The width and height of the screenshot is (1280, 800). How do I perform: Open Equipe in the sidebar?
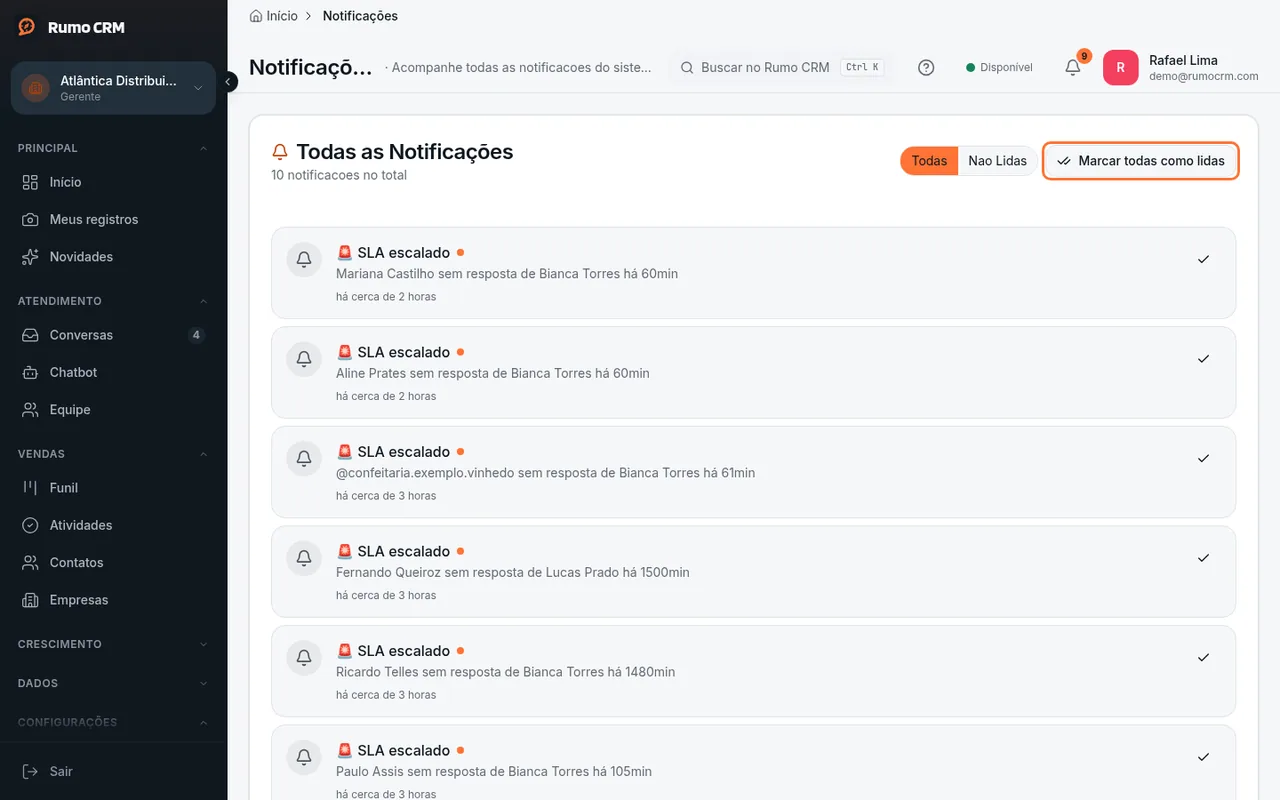coord(113,409)
